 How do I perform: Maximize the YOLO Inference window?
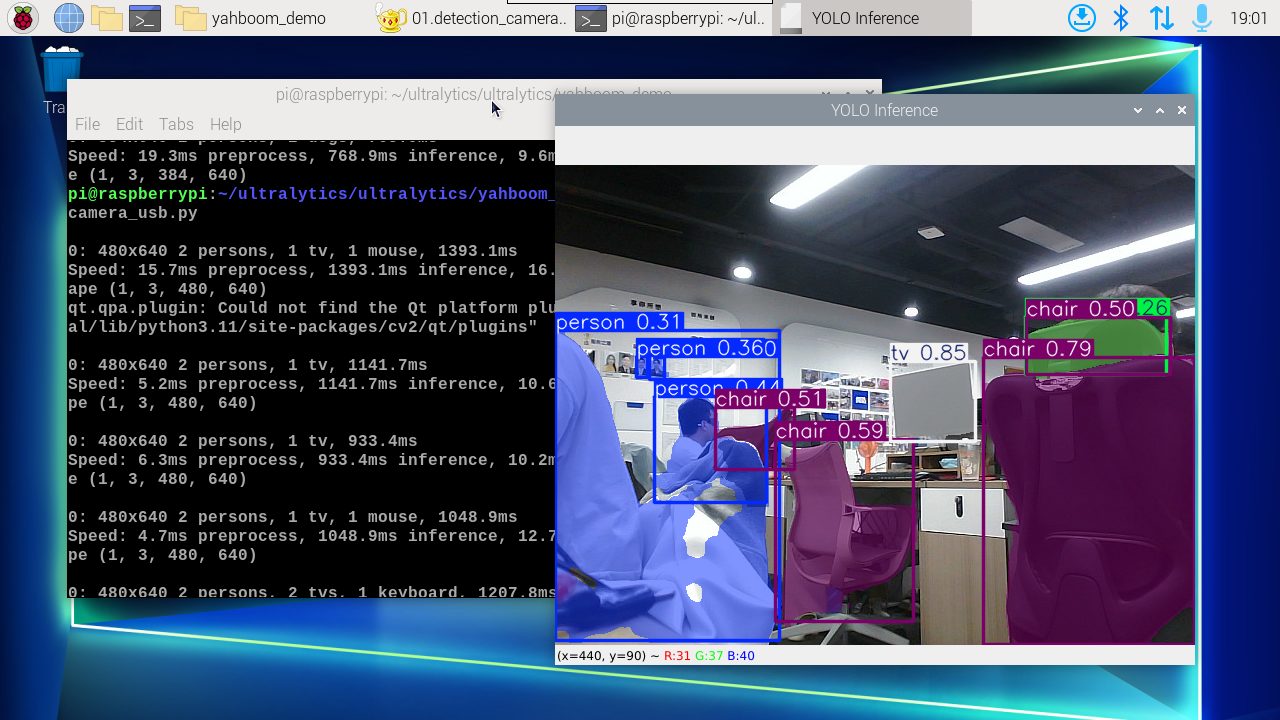1160,111
